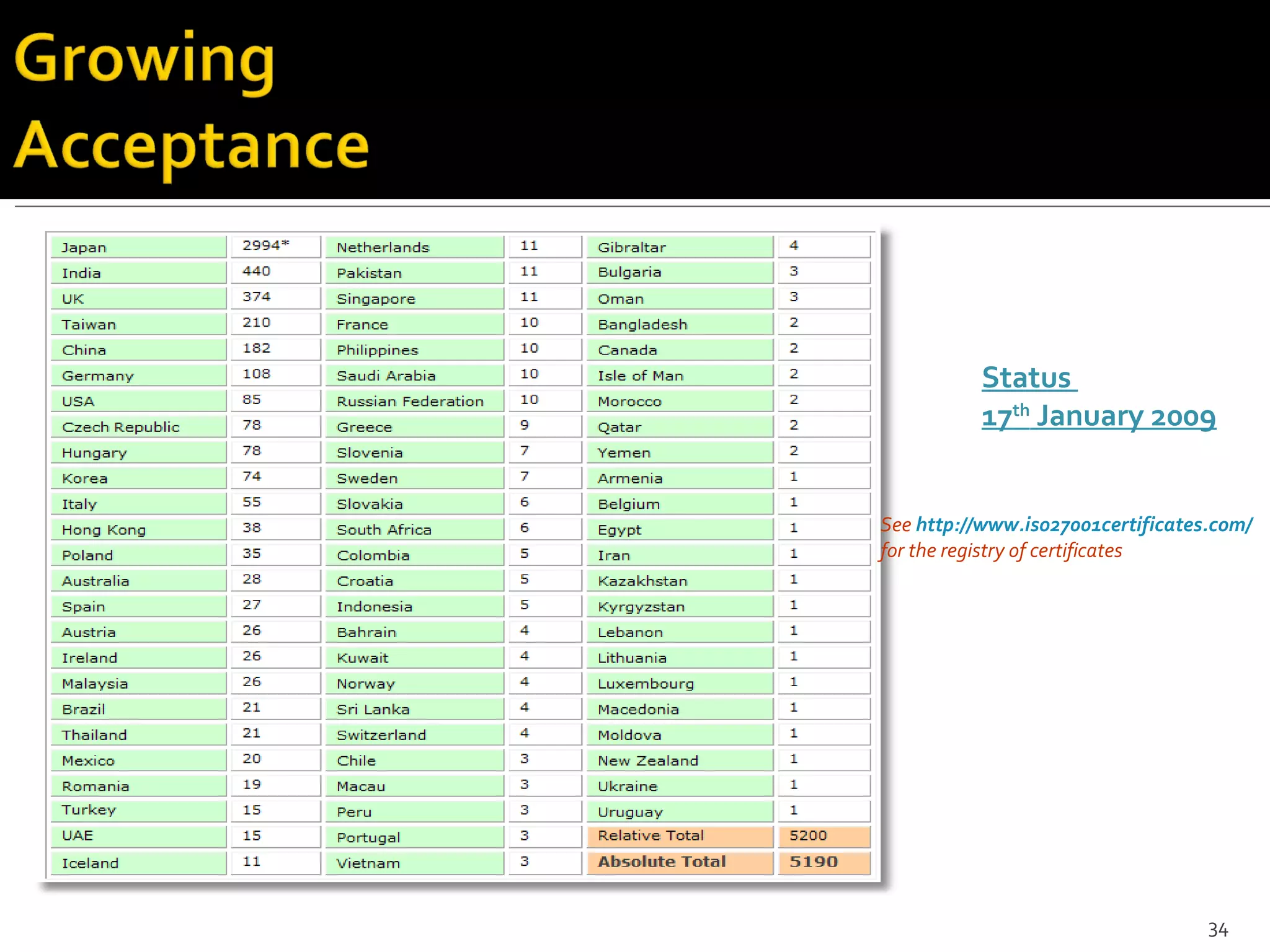Screen dimensions: 1270x952
Task: Click the 17th January 2009 date link
Action: point(1098,416)
